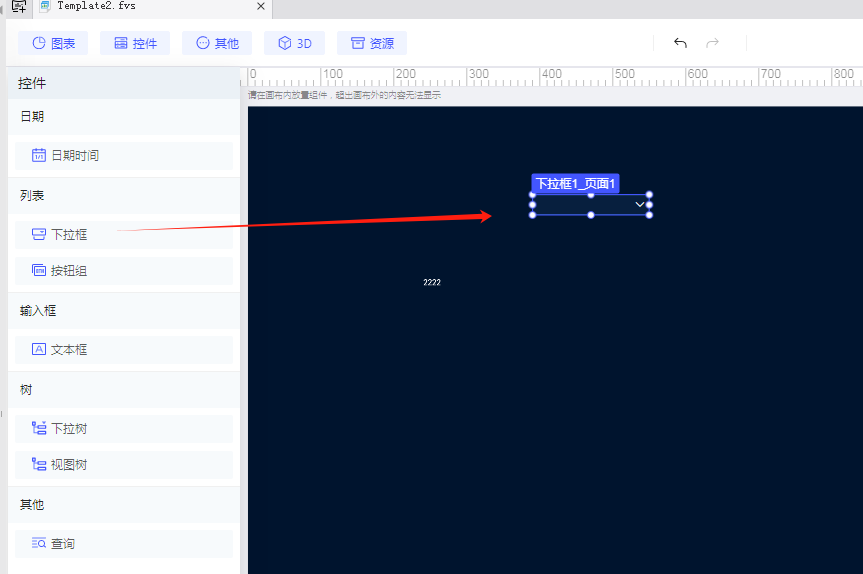Select the 日期时间 widget
The image size is (863, 574).
click(x=124, y=156)
